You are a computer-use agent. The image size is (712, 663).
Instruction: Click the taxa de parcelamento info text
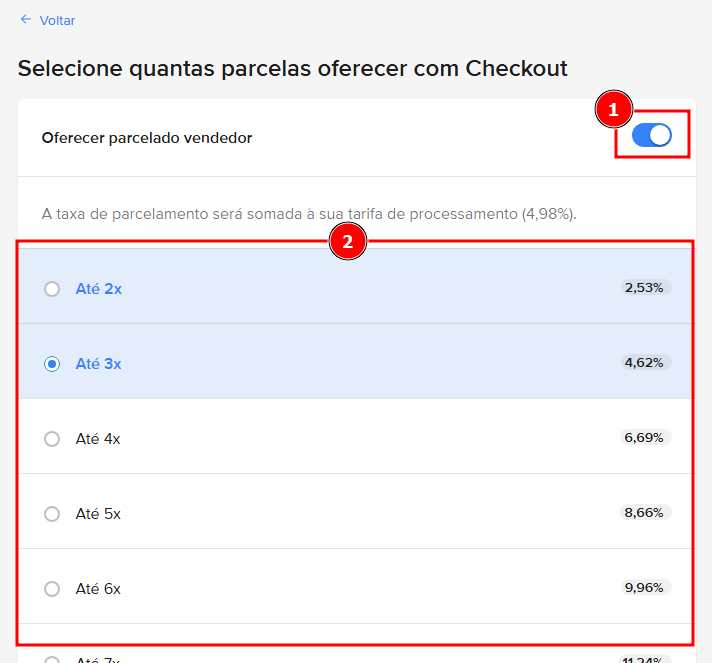tap(309, 213)
